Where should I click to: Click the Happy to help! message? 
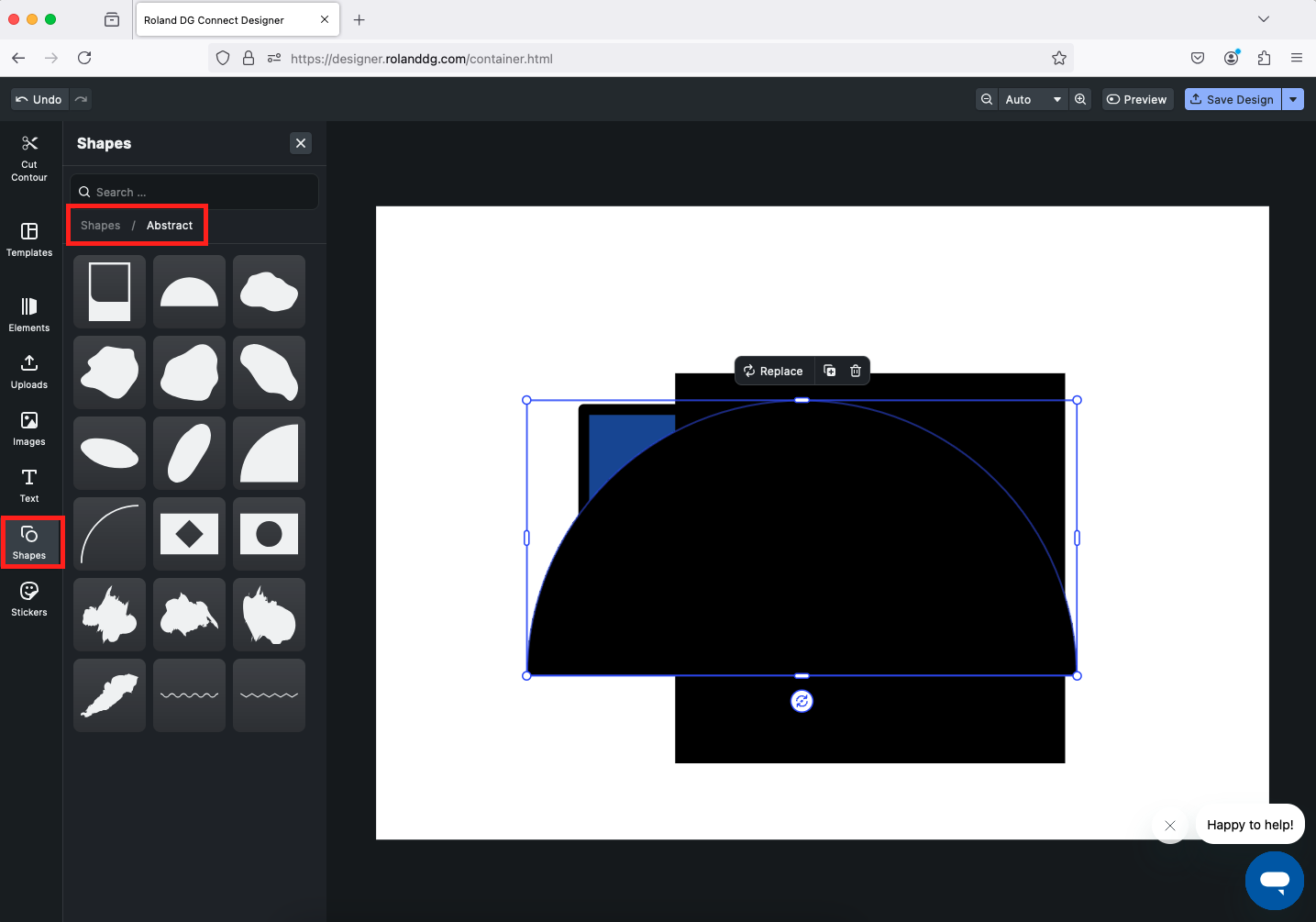click(x=1250, y=825)
